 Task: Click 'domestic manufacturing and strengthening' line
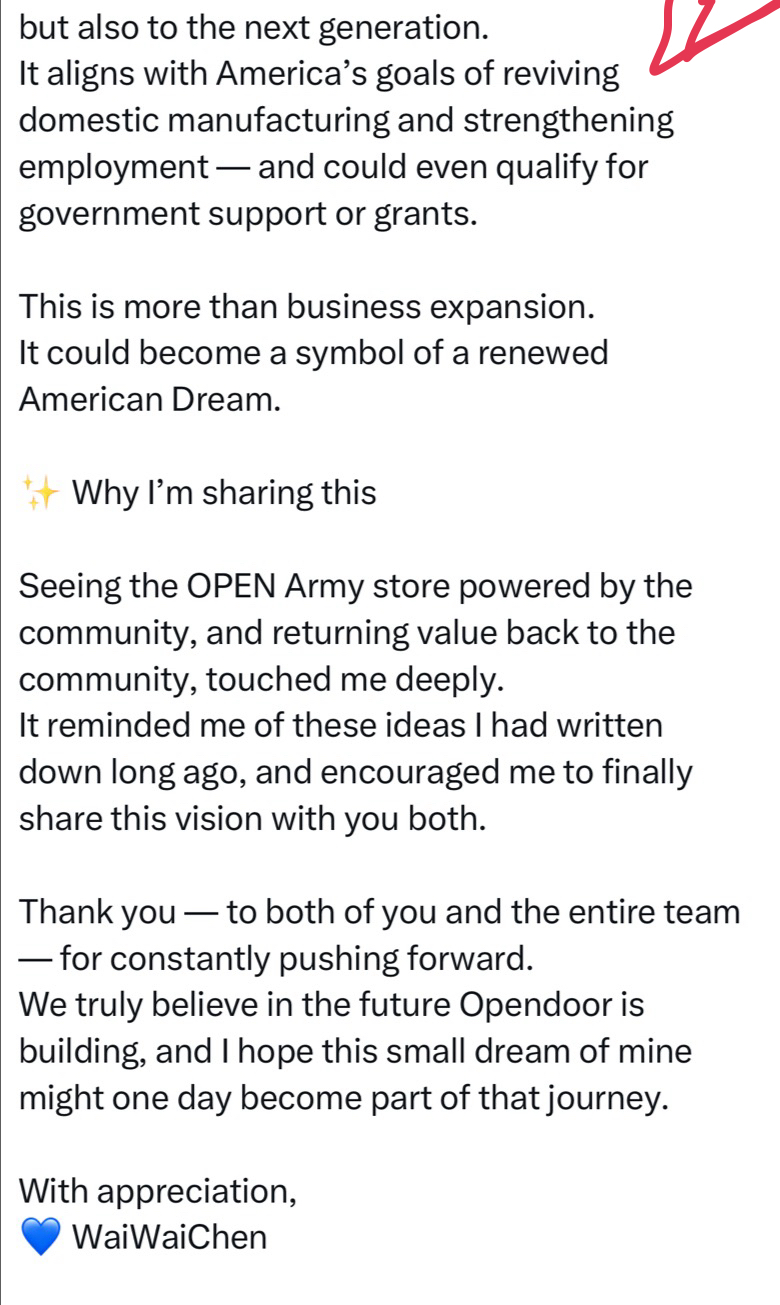tap(347, 121)
